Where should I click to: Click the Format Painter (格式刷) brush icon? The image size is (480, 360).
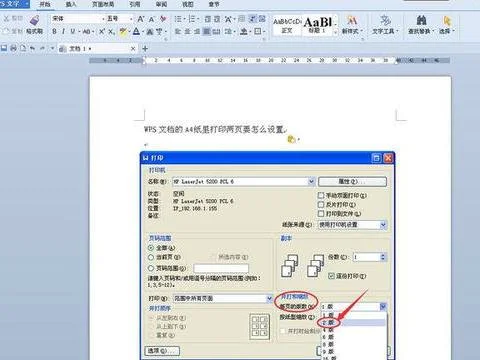point(35,20)
